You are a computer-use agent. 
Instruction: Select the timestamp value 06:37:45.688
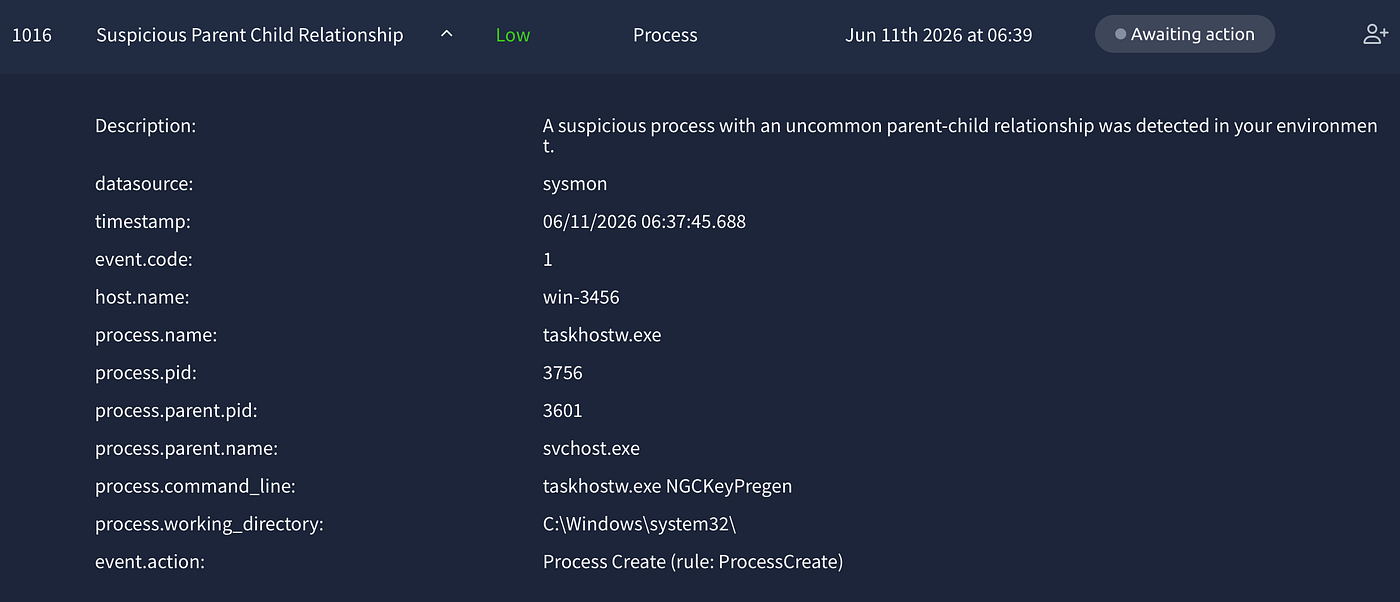pyautogui.click(x=644, y=222)
